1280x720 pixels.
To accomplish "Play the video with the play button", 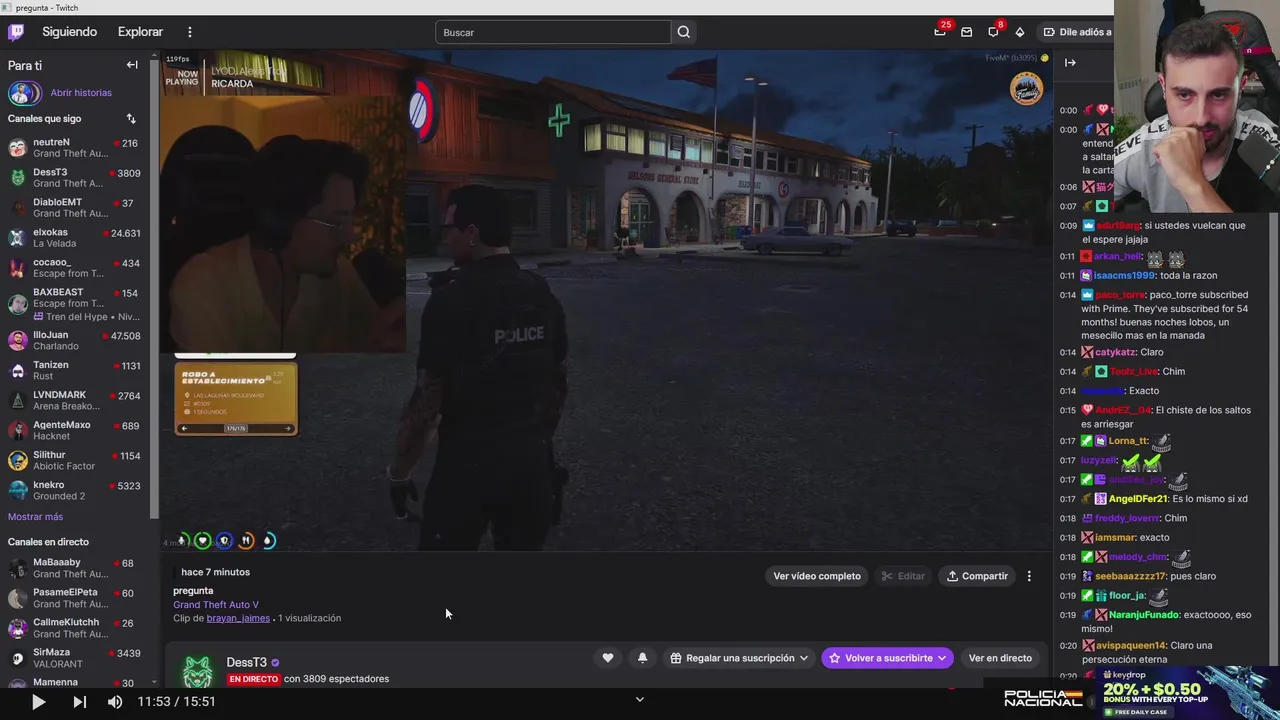I will click(x=38, y=702).
